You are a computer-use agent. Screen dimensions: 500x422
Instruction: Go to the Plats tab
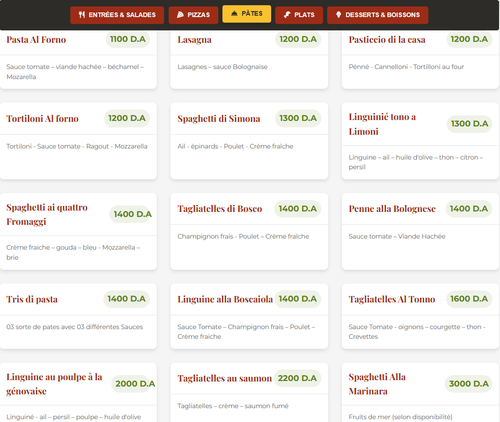[299, 15]
